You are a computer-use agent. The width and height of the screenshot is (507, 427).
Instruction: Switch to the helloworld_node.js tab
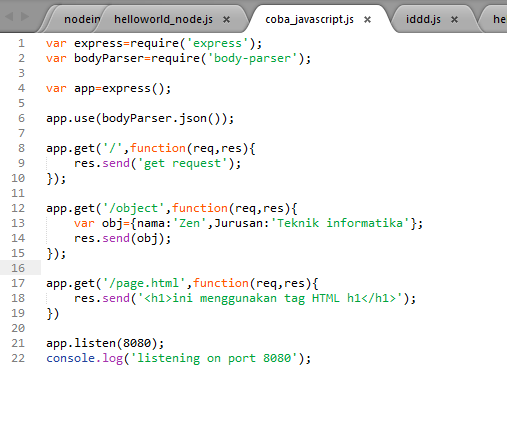tap(163, 19)
